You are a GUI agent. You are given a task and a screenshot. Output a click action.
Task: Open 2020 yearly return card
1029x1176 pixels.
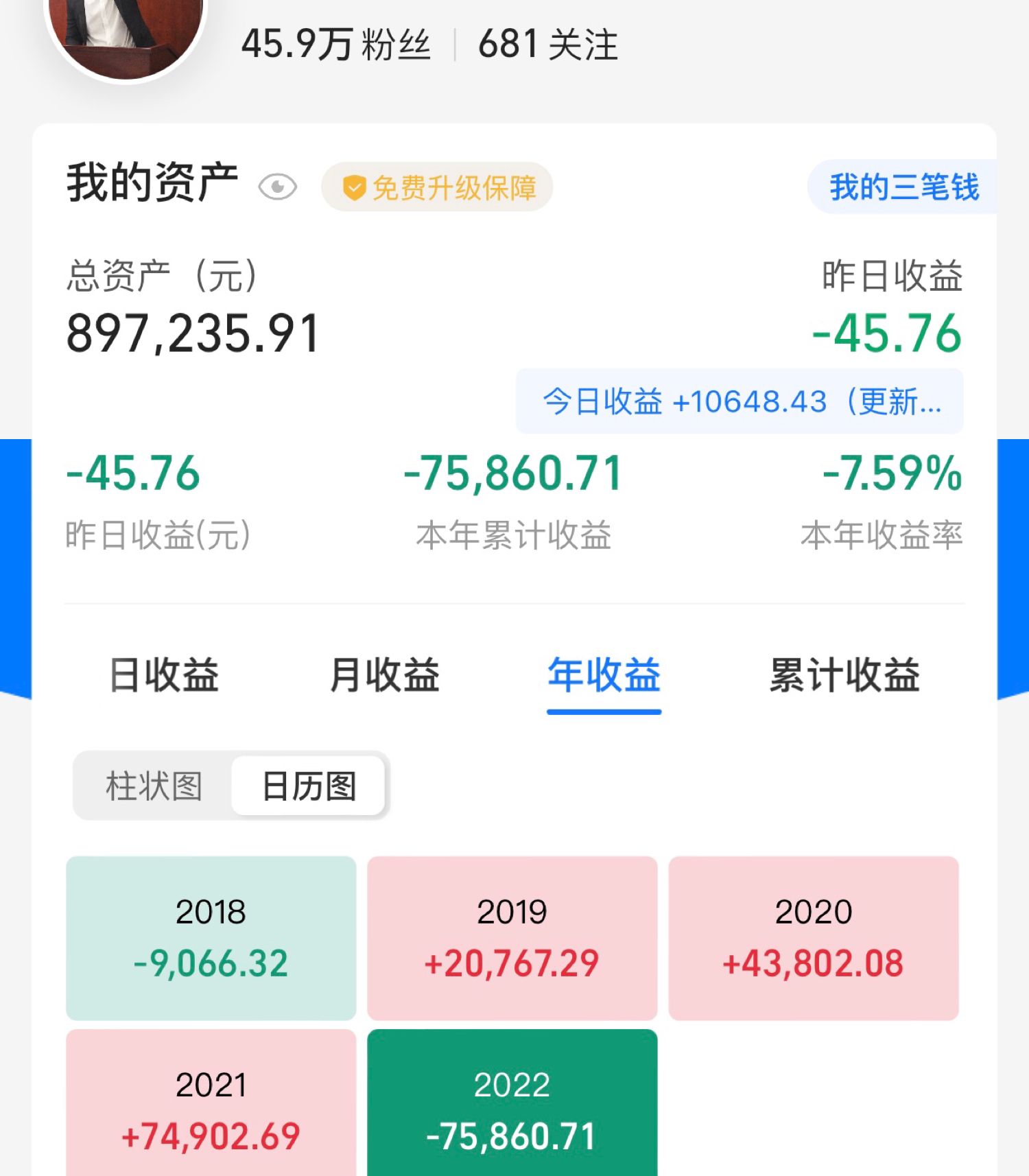[x=814, y=938]
